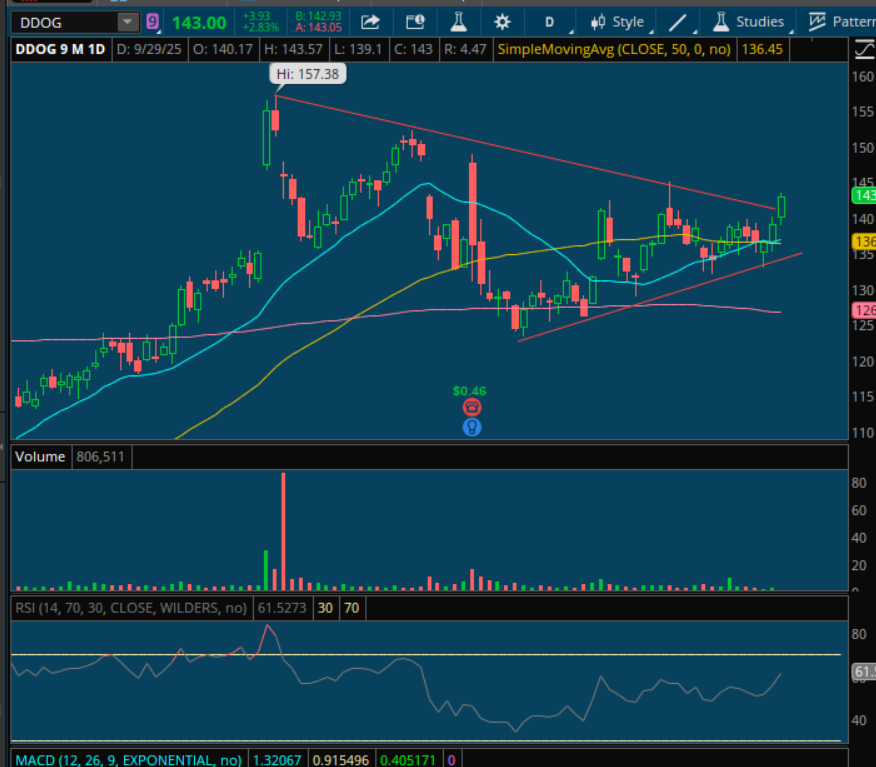This screenshot has width=876, height=767.
Task: Click the yellow SMA price tag on axis
Action: [863, 241]
